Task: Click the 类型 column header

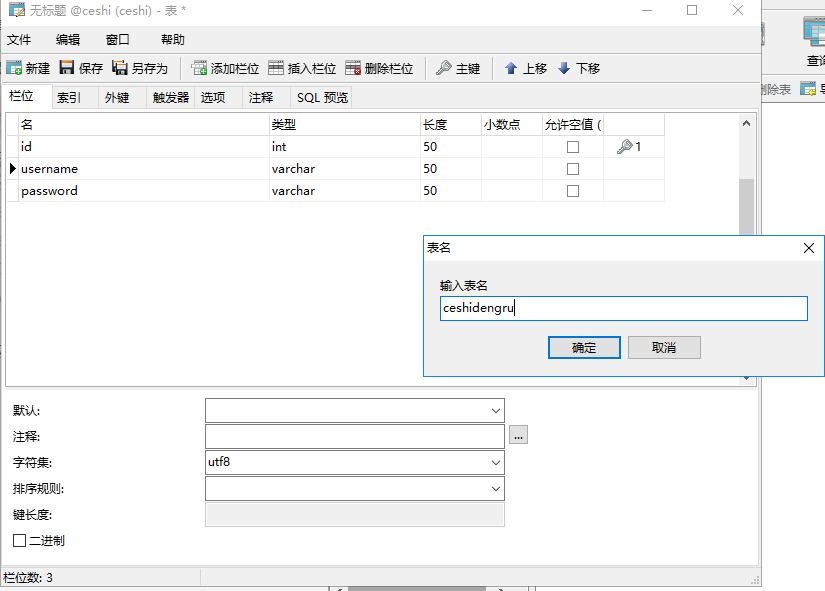Action: click(345, 125)
